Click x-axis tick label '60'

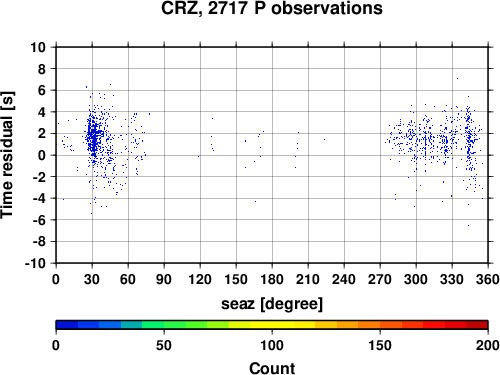(x=128, y=279)
